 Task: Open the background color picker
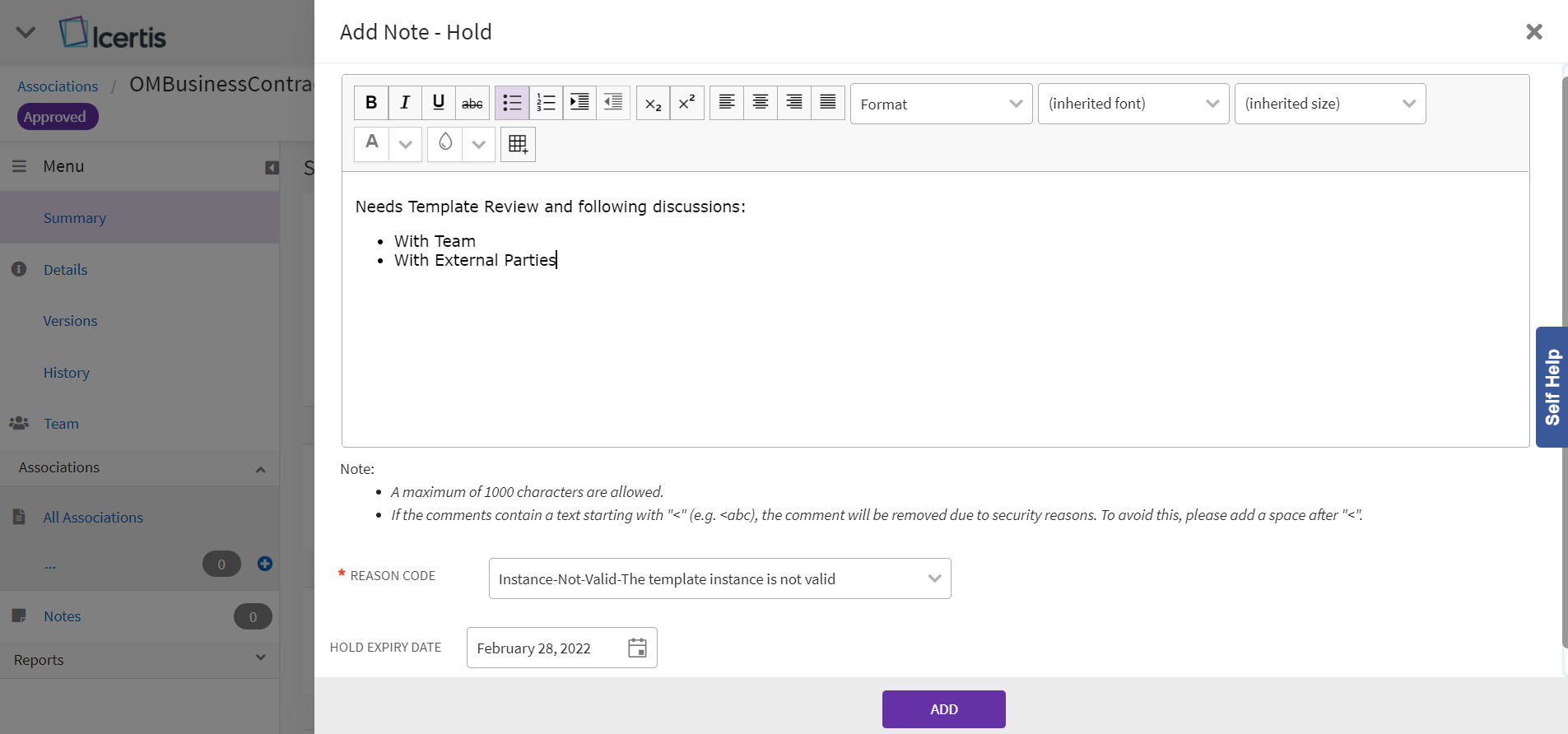(x=445, y=144)
